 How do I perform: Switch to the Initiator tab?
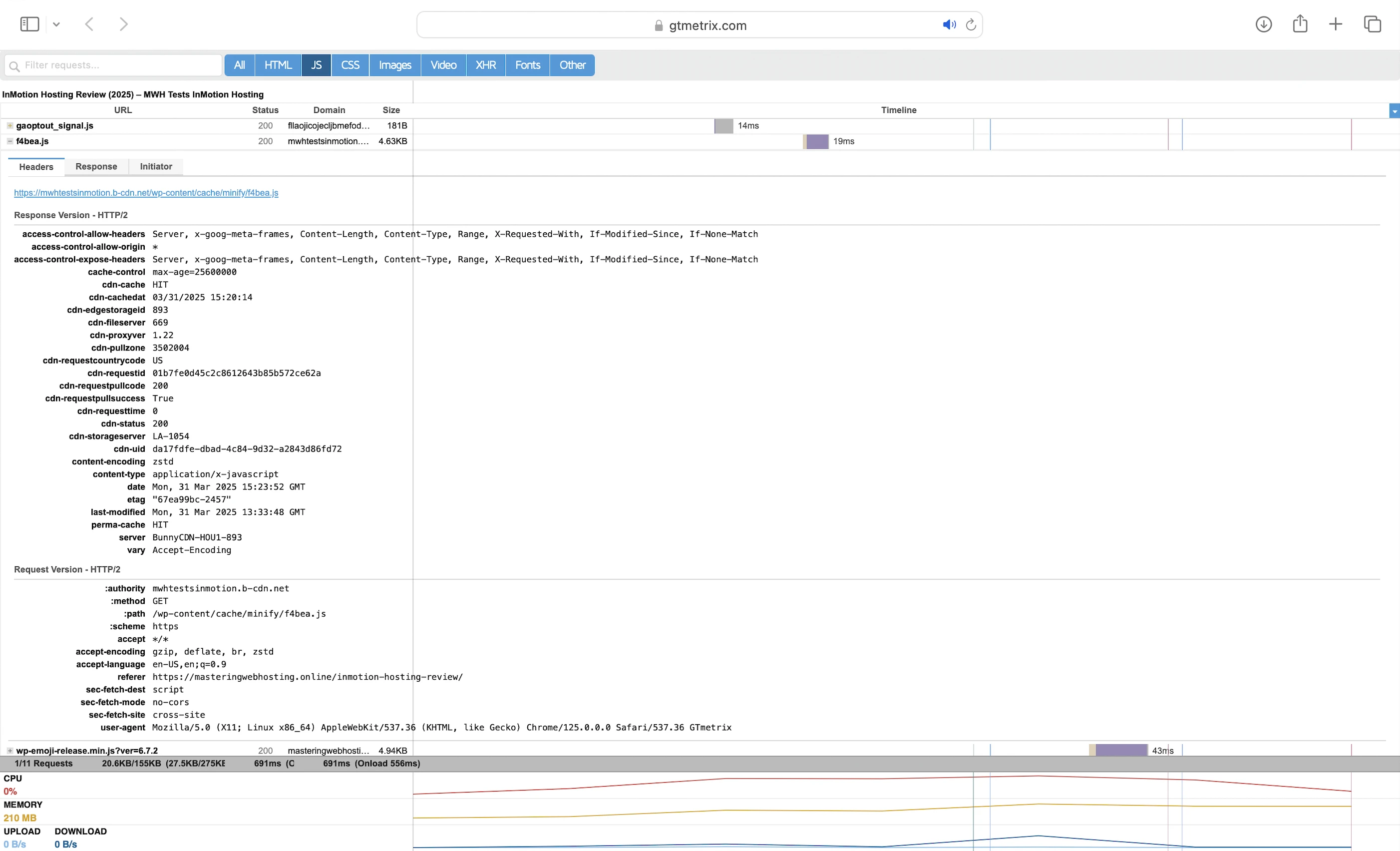(156, 167)
